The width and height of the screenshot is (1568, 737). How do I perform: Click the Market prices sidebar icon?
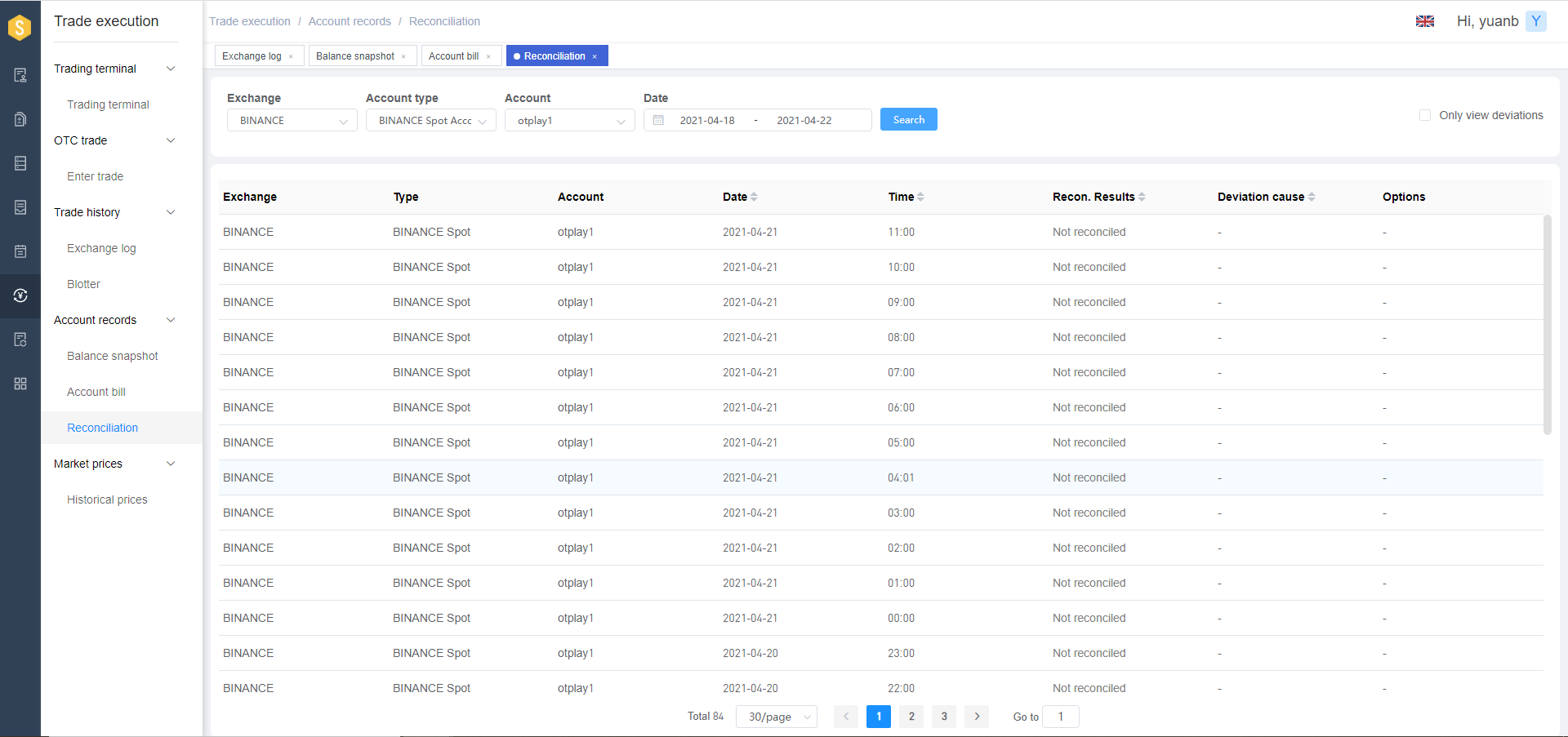tap(20, 340)
